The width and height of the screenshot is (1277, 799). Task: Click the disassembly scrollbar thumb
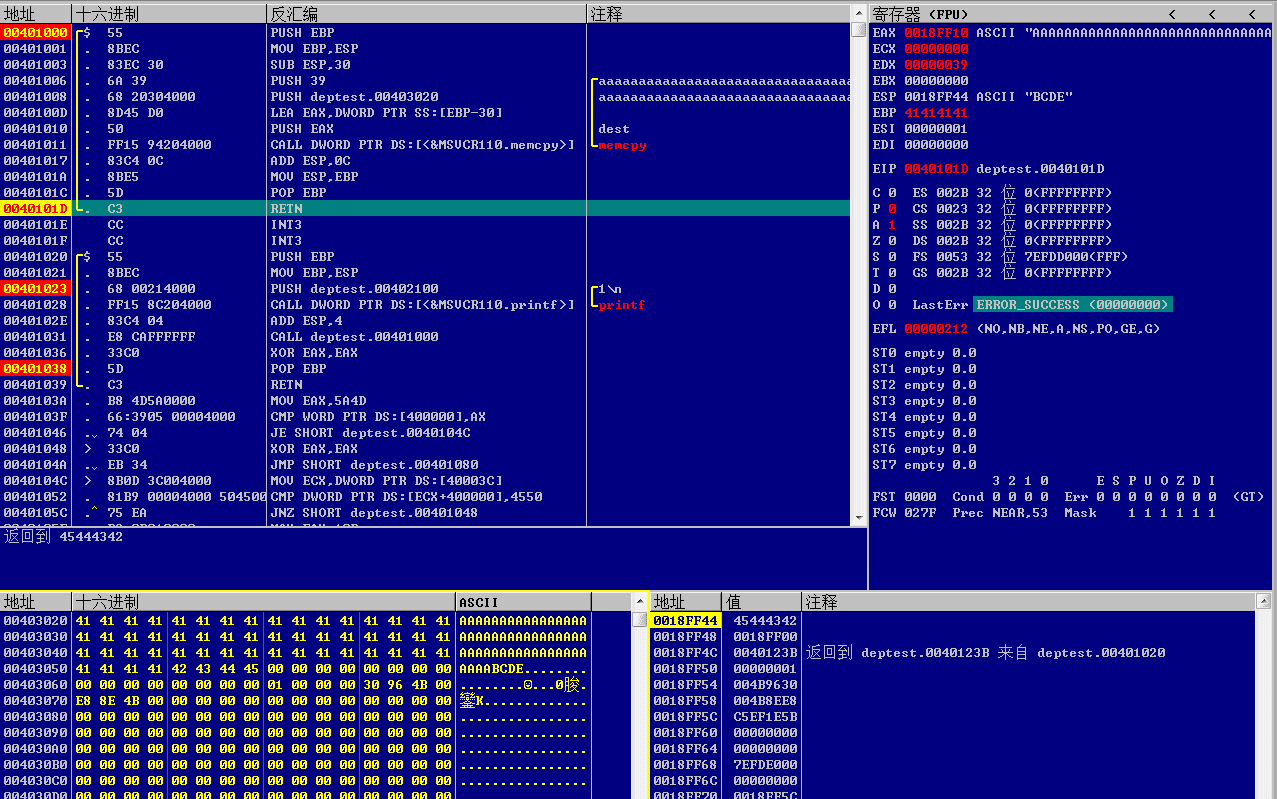pyautogui.click(x=858, y=30)
